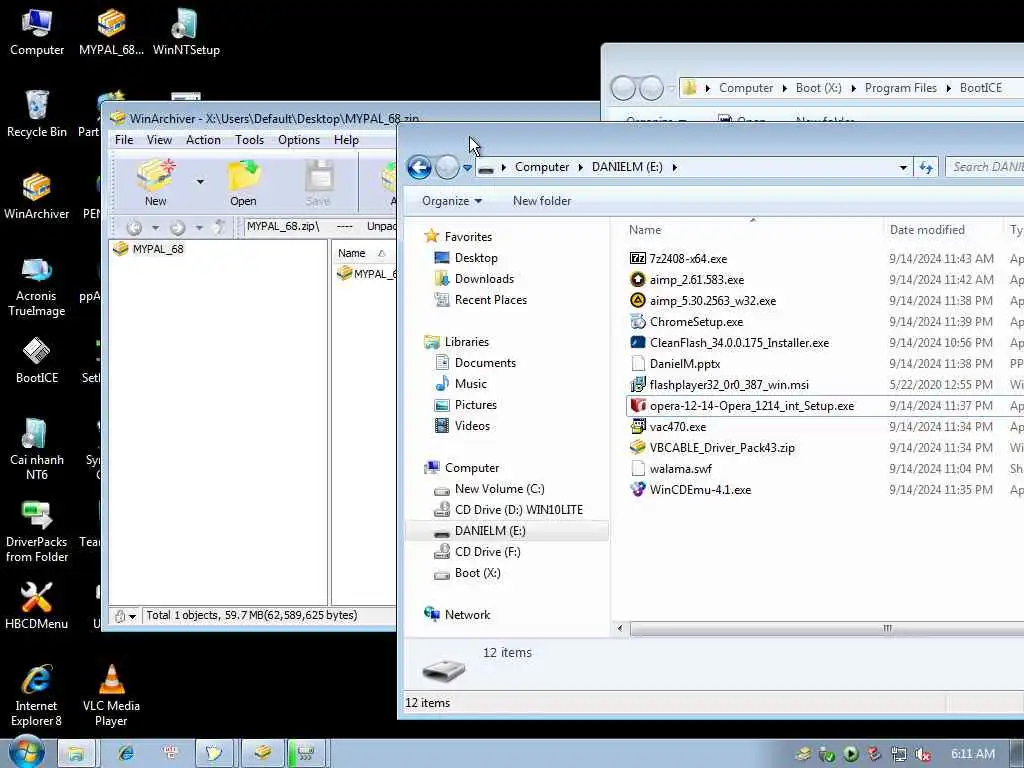Viewport: 1024px width, 768px height.
Task: Click disabled Save icon in WinArchiver
Action: pos(318,183)
